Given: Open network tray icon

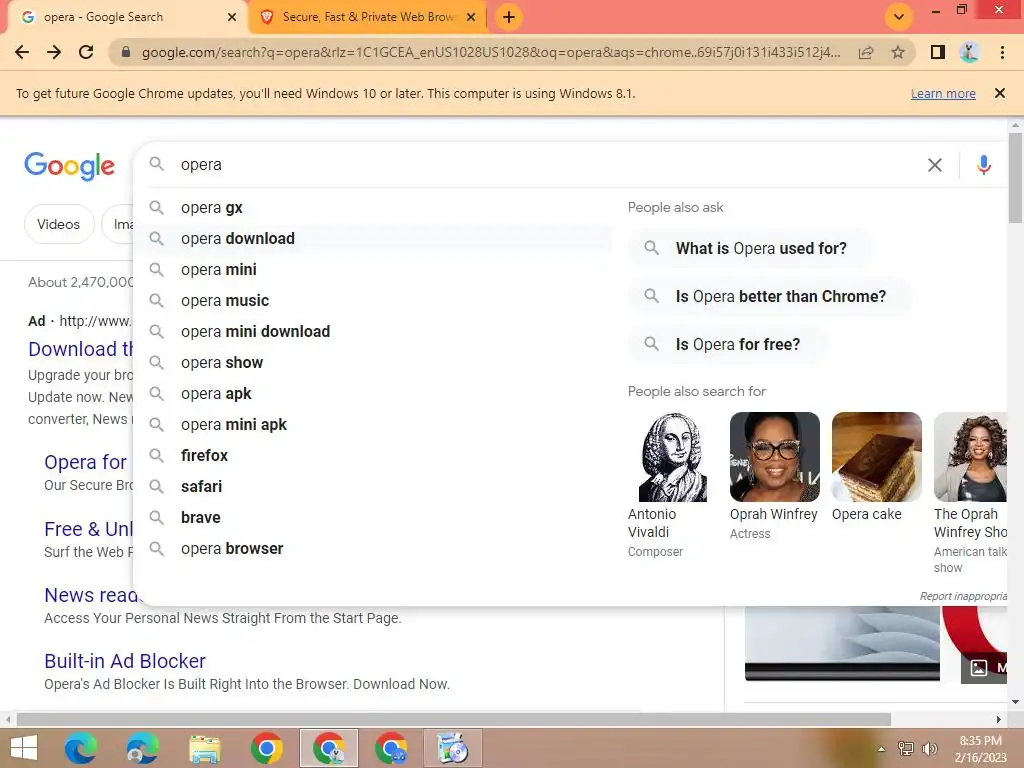Looking at the screenshot, I should (x=906, y=749).
